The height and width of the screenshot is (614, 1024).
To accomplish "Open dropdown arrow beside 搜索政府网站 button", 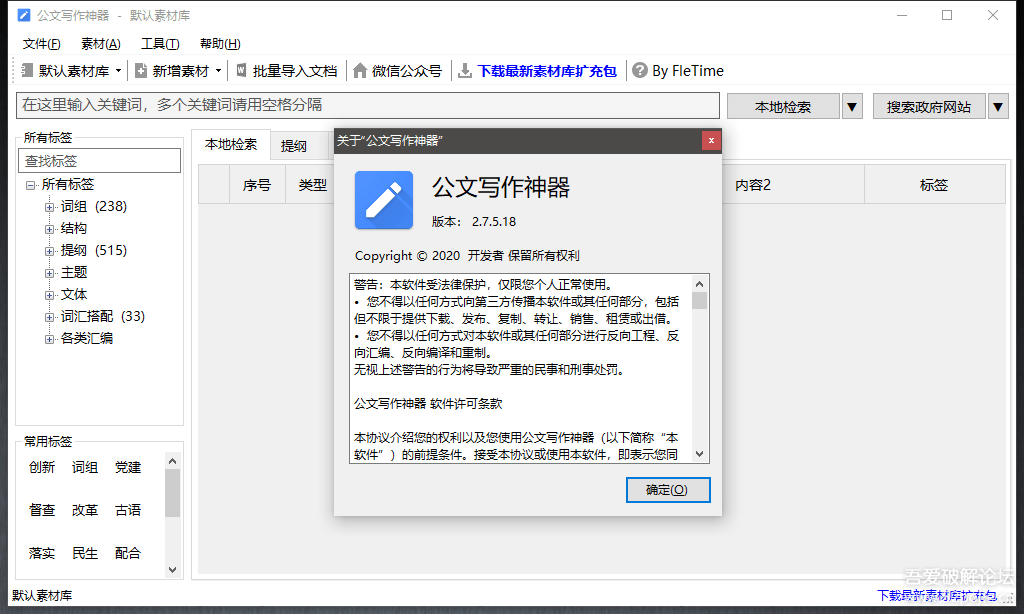I will click(x=998, y=106).
